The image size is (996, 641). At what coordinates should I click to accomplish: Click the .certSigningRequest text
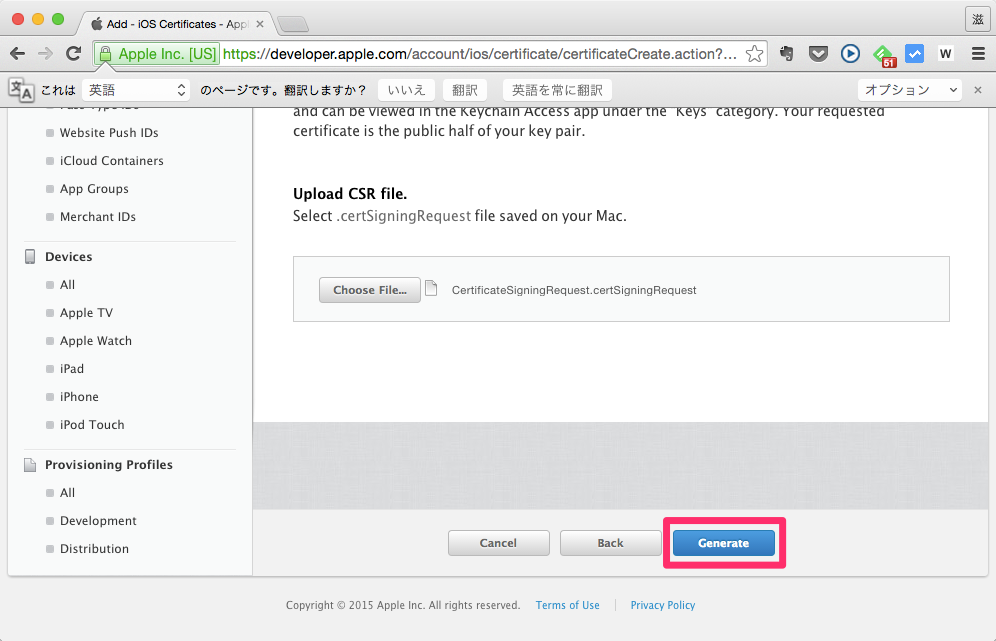(403, 216)
